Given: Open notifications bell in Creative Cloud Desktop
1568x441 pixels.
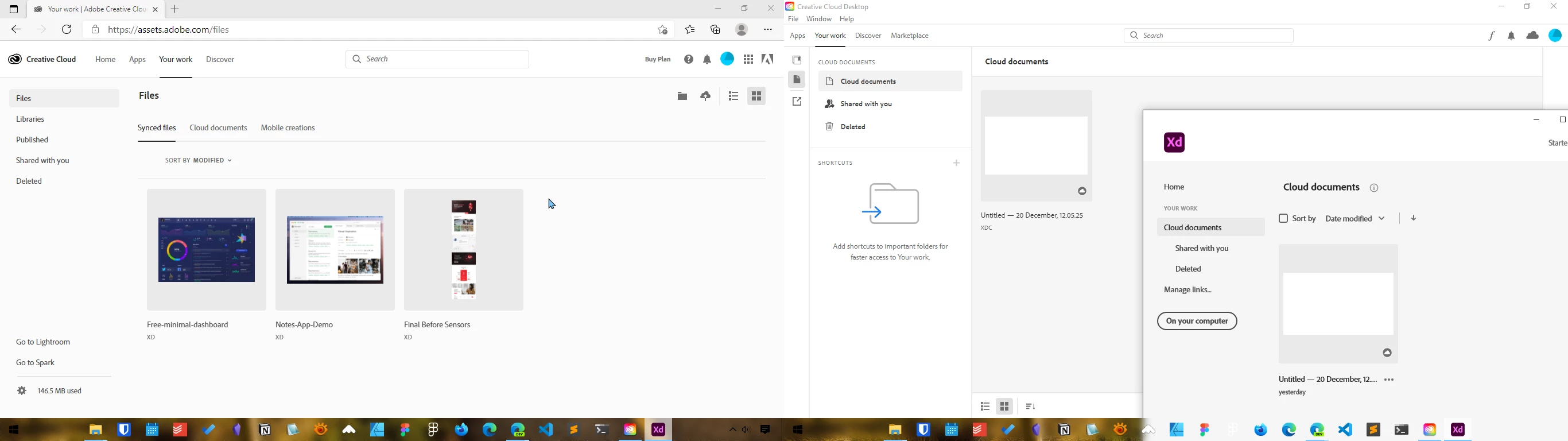Looking at the screenshot, I should click(1511, 36).
